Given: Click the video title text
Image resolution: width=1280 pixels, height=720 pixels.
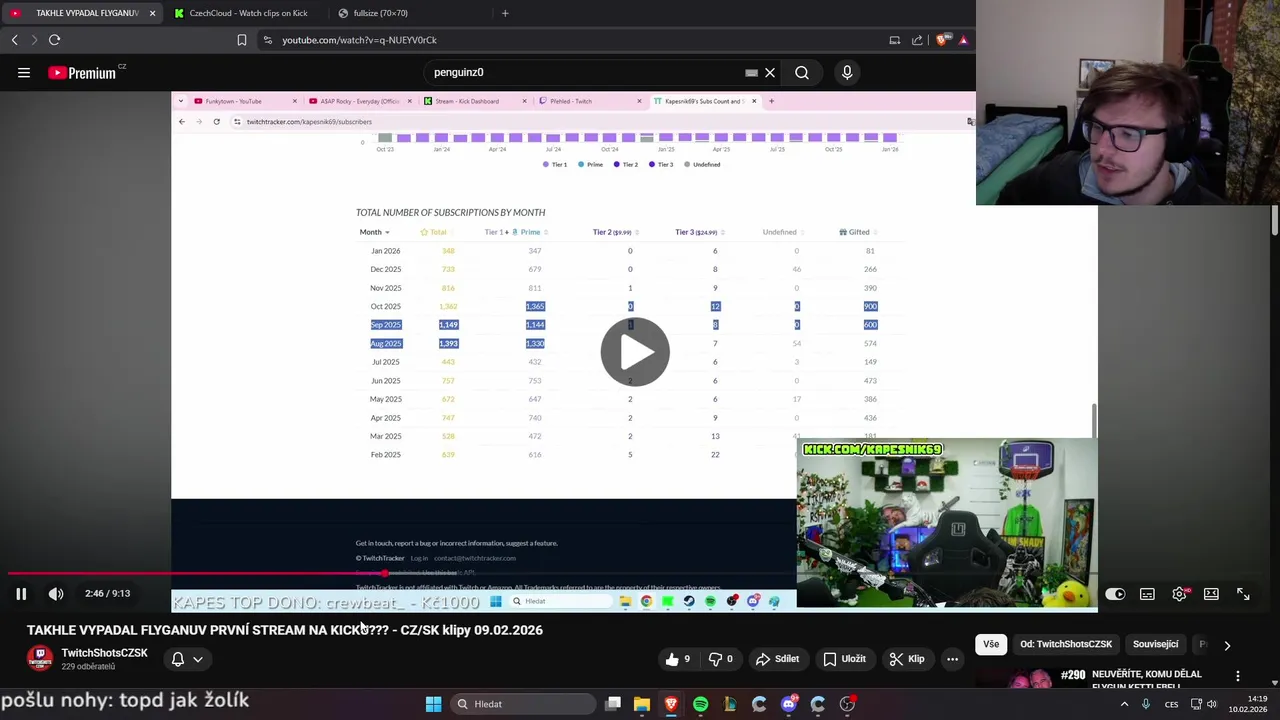Looking at the screenshot, I should pos(285,630).
